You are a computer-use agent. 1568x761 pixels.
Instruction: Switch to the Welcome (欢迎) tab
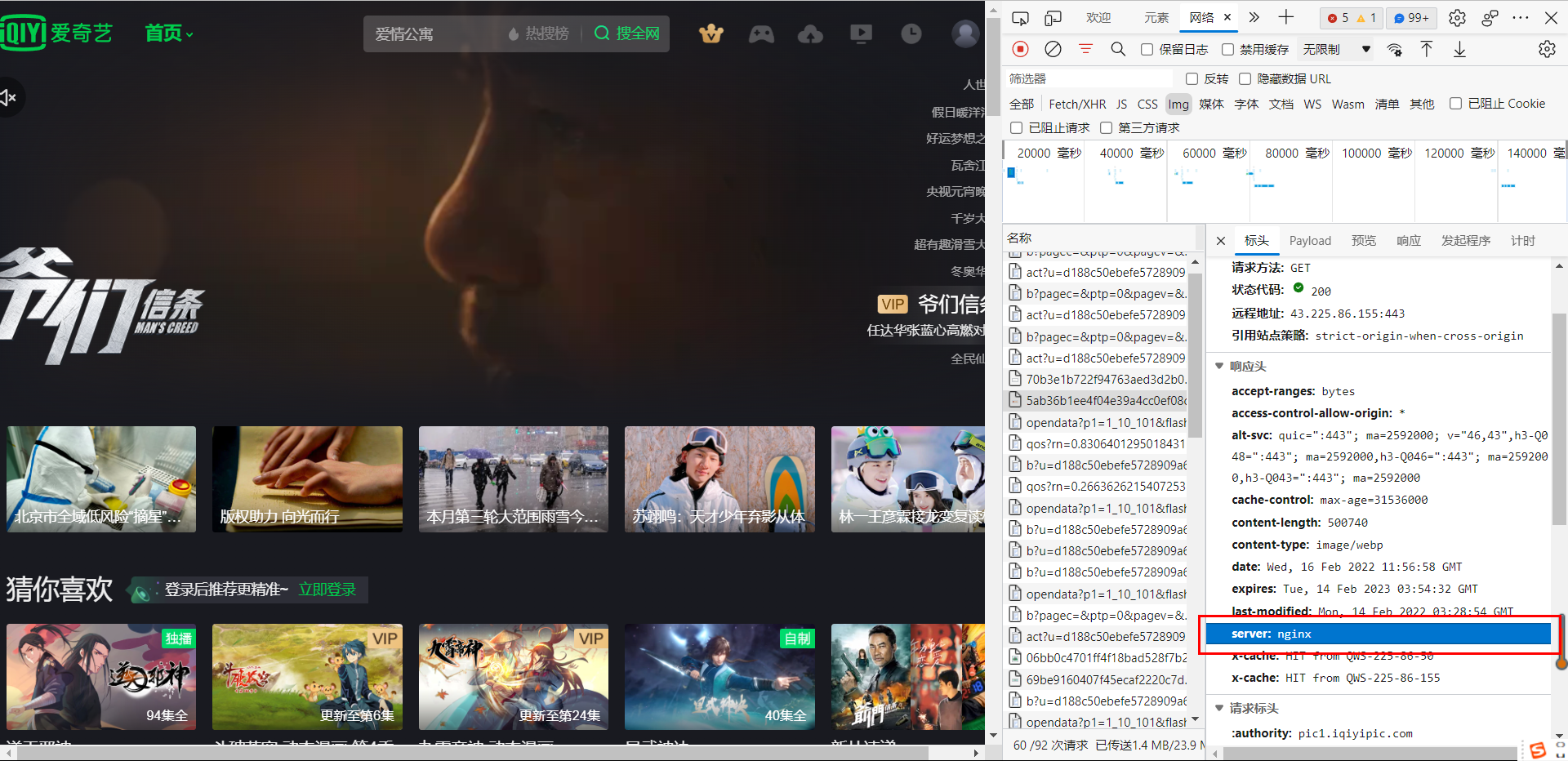(x=1098, y=18)
